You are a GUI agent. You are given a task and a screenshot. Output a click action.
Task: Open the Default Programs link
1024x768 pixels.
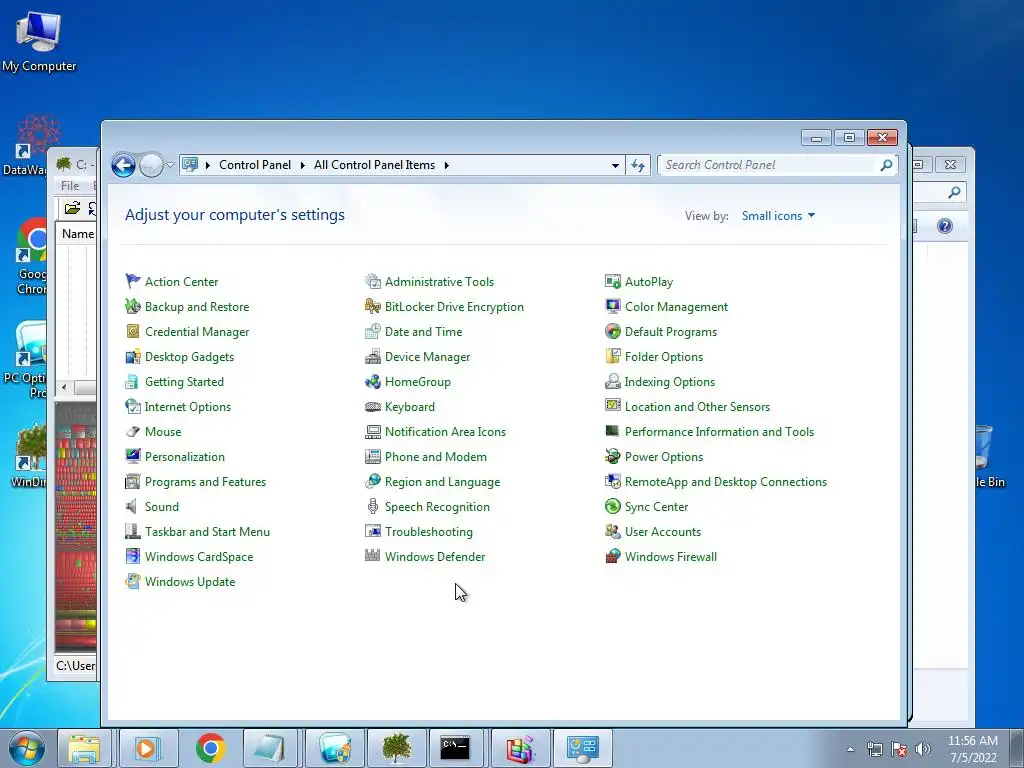pos(671,332)
